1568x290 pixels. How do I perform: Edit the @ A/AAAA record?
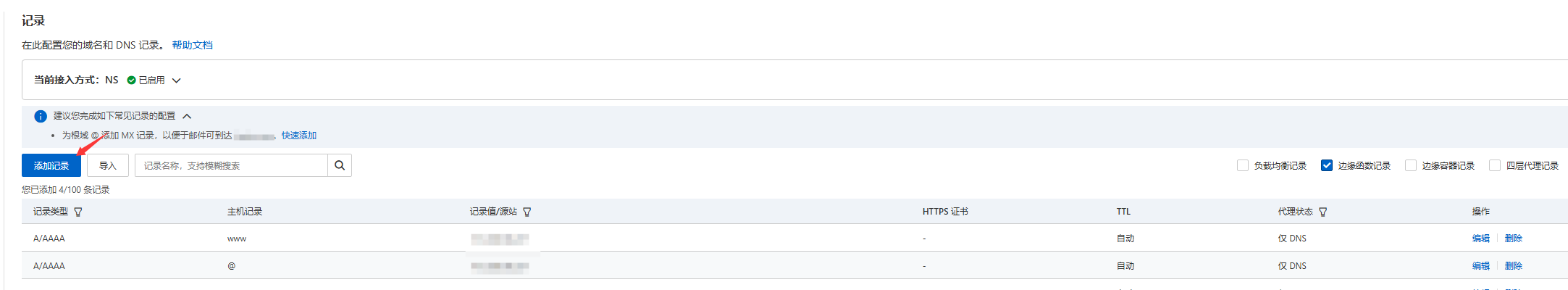(1480, 266)
